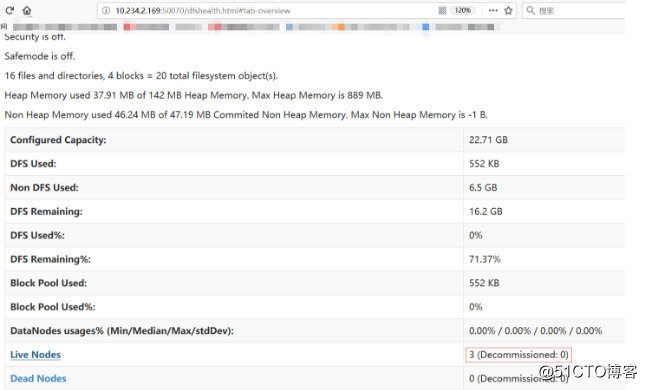Screen dimensions: 647x390
Task: Select the Configured Capacity value 22.71 GB
Action: click(488, 140)
